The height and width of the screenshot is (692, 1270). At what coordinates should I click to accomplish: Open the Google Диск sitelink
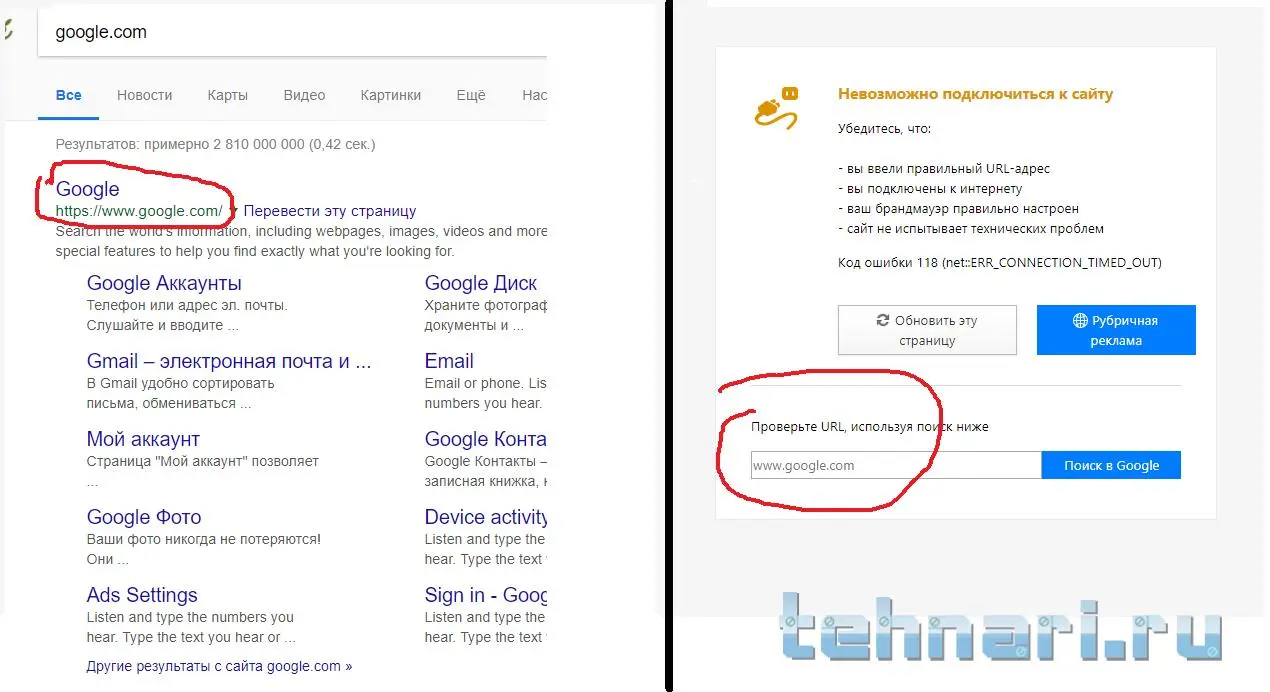pyautogui.click(x=481, y=283)
